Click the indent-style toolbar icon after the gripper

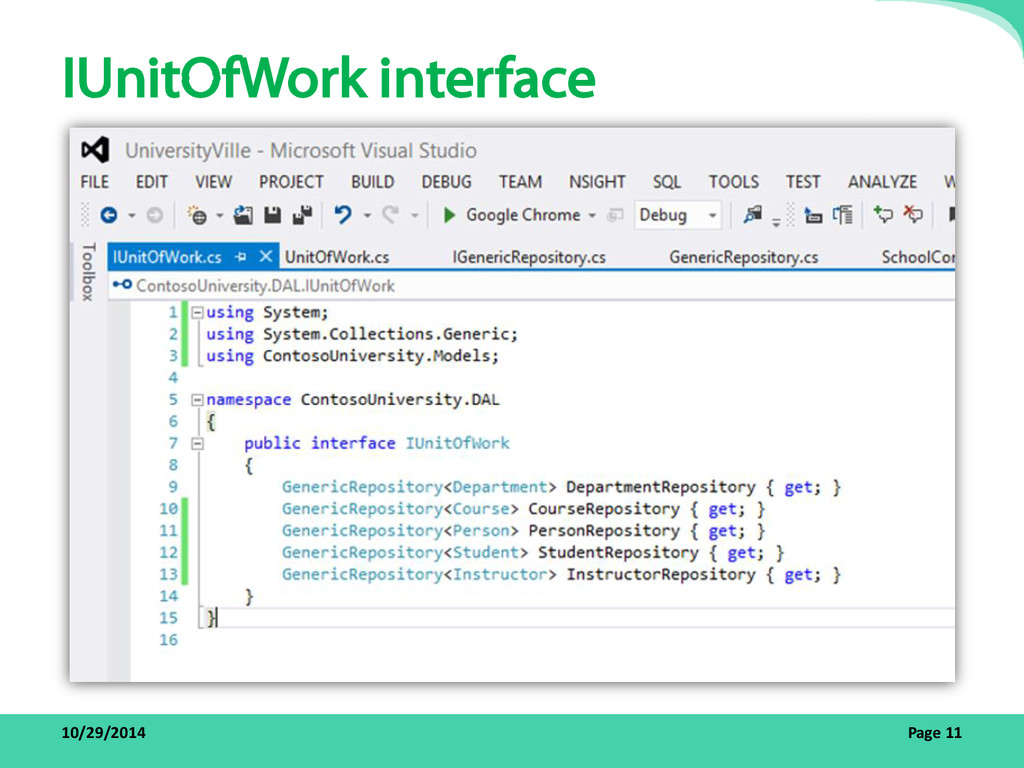tap(812, 215)
